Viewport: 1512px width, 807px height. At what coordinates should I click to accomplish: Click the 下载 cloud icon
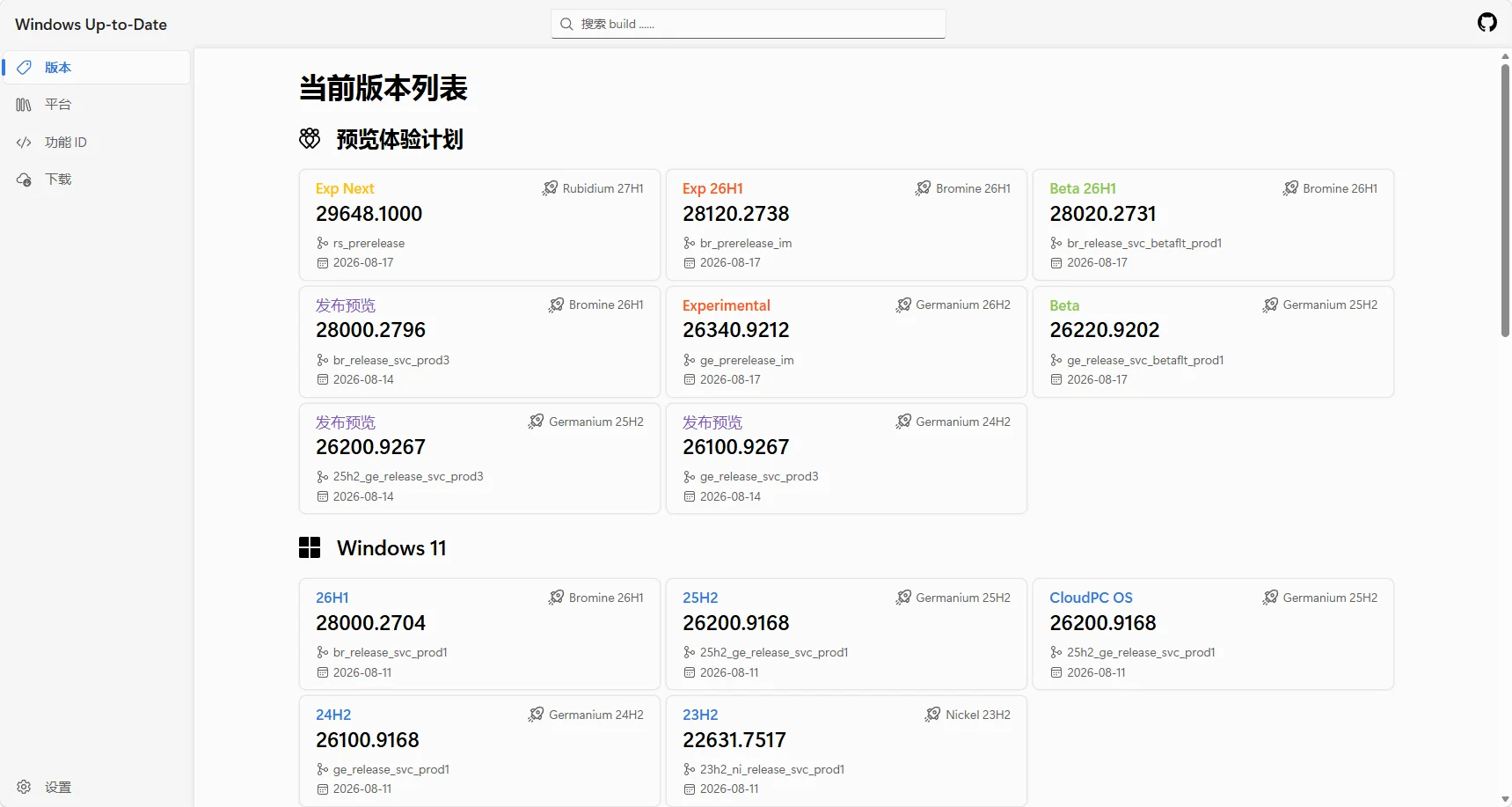[24, 180]
